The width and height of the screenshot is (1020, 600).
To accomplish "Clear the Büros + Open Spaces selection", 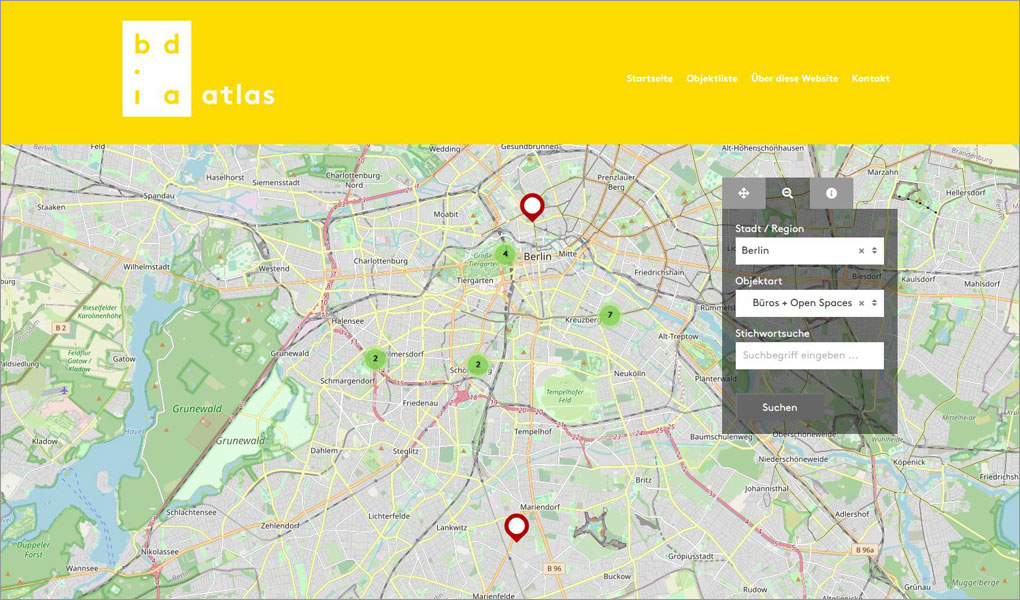I will click(861, 303).
